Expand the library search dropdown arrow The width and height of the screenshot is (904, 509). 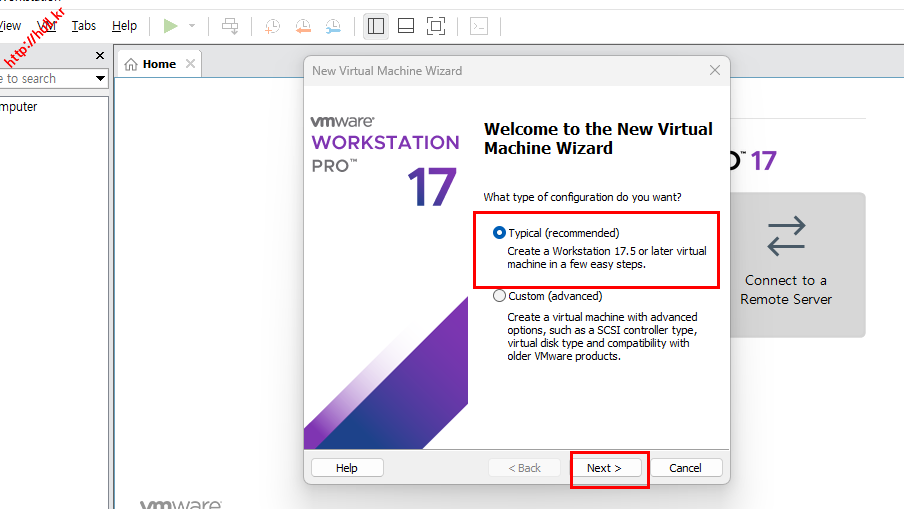coord(100,78)
